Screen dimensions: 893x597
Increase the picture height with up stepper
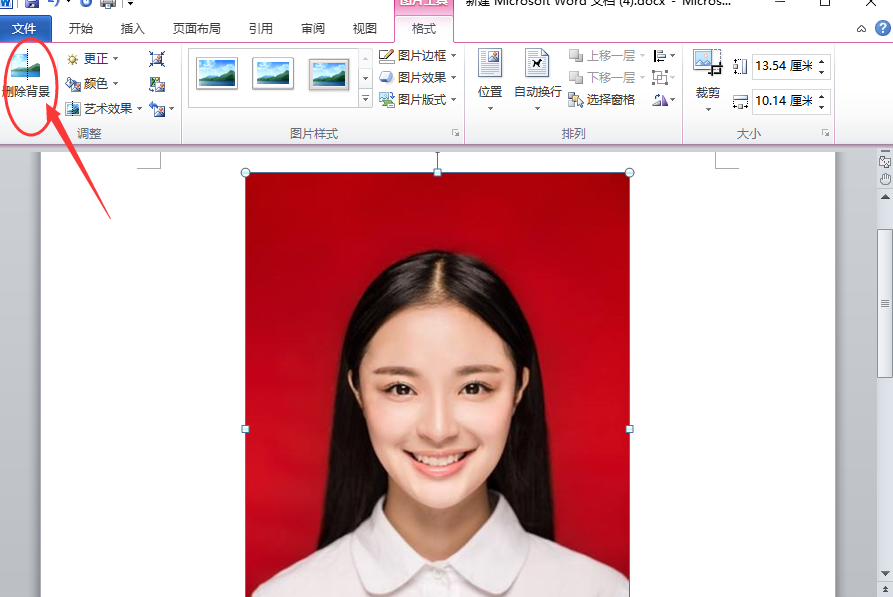pos(821,61)
